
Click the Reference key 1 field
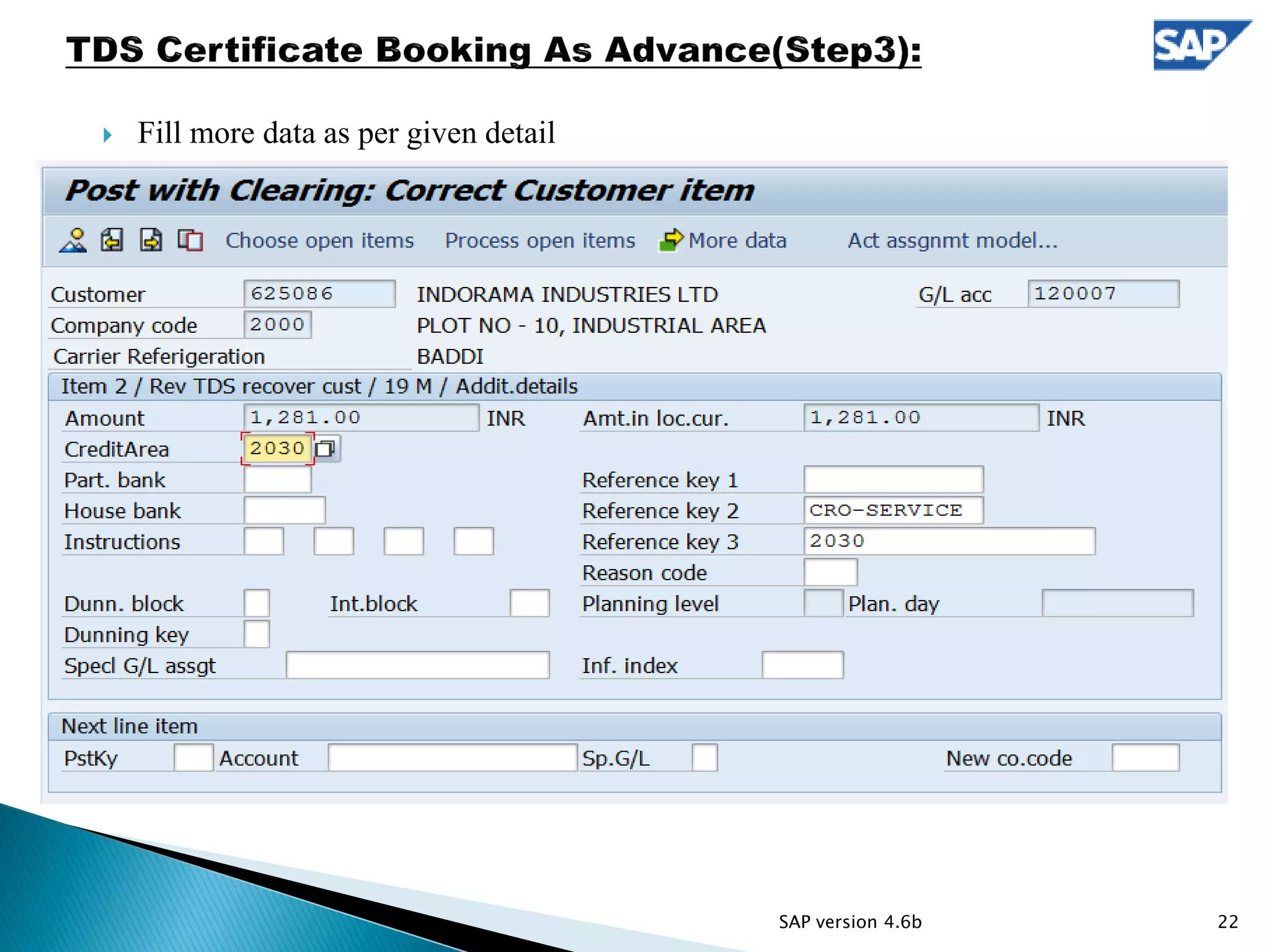(894, 480)
